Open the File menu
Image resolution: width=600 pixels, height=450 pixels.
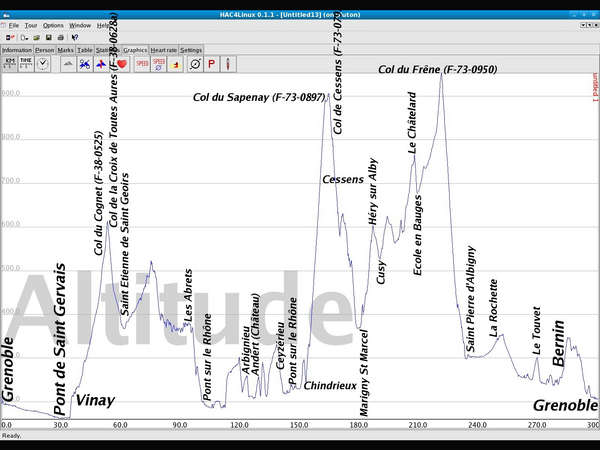point(13,25)
